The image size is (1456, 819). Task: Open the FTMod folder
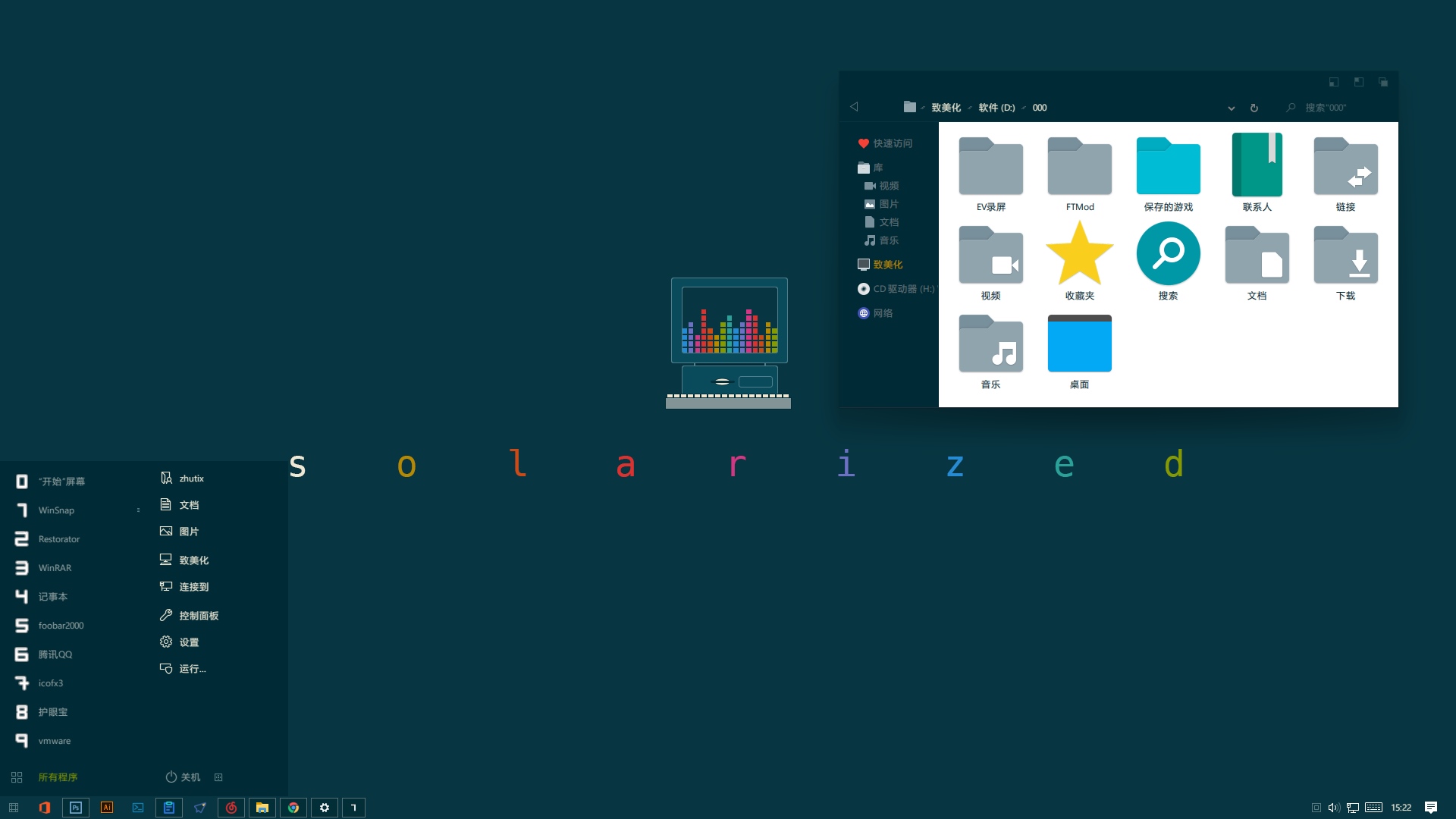click(1079, 174)
